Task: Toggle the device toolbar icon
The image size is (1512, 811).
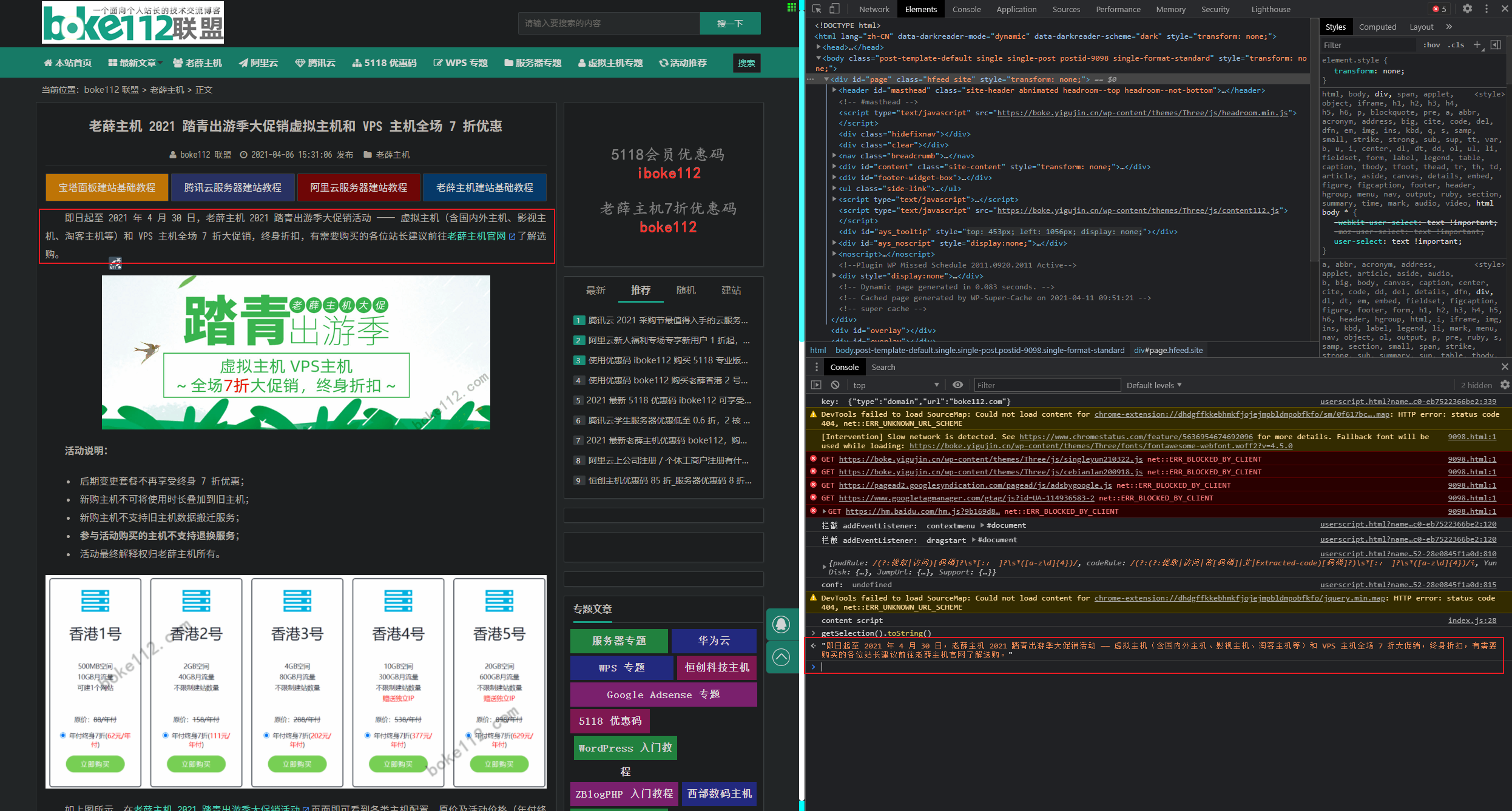Action: [835, 9]
